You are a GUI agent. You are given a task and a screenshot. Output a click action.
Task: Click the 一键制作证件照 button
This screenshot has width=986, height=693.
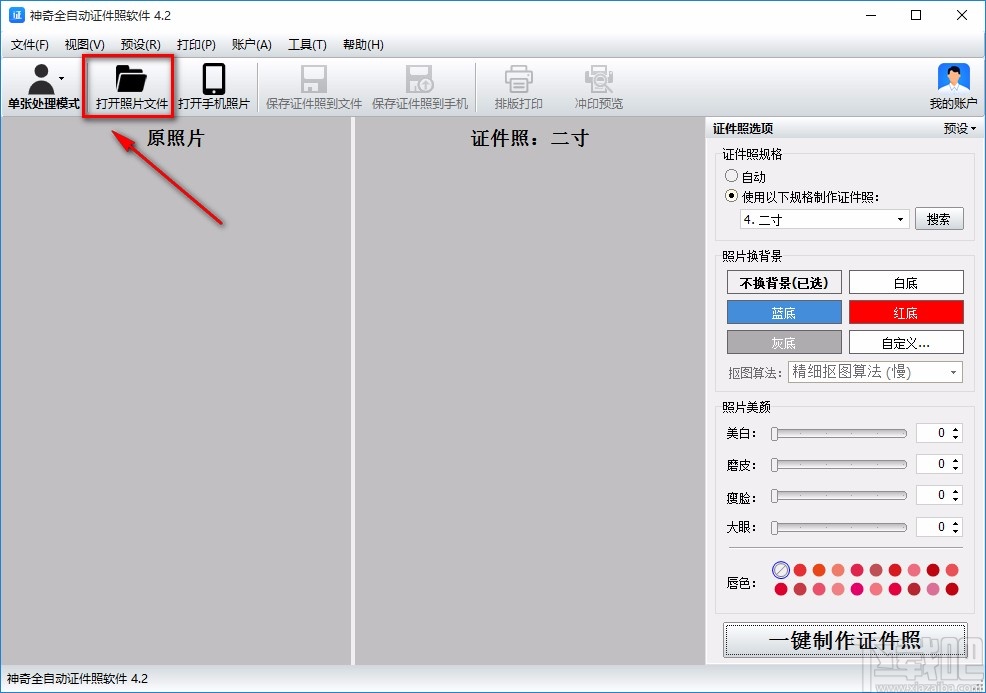844,641
